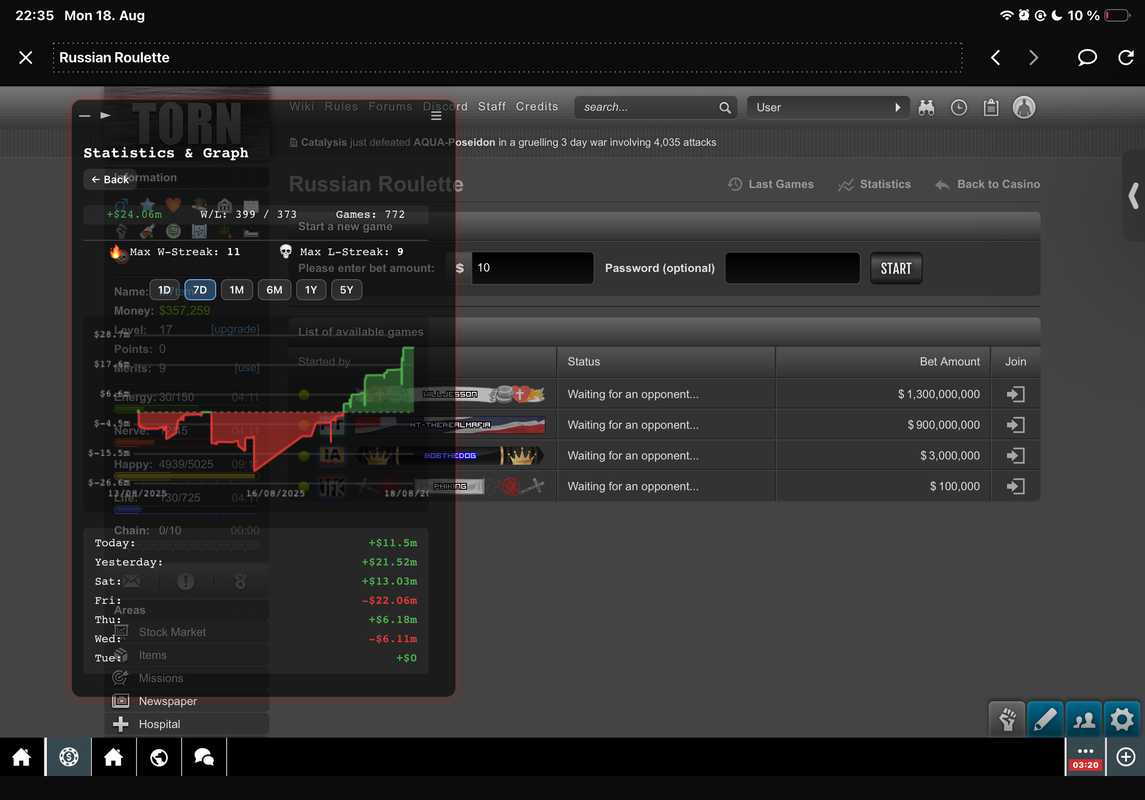Screen dimensions: 1145x800
Task: Open the chat speech bubble icon
Action: [1087, 57]
